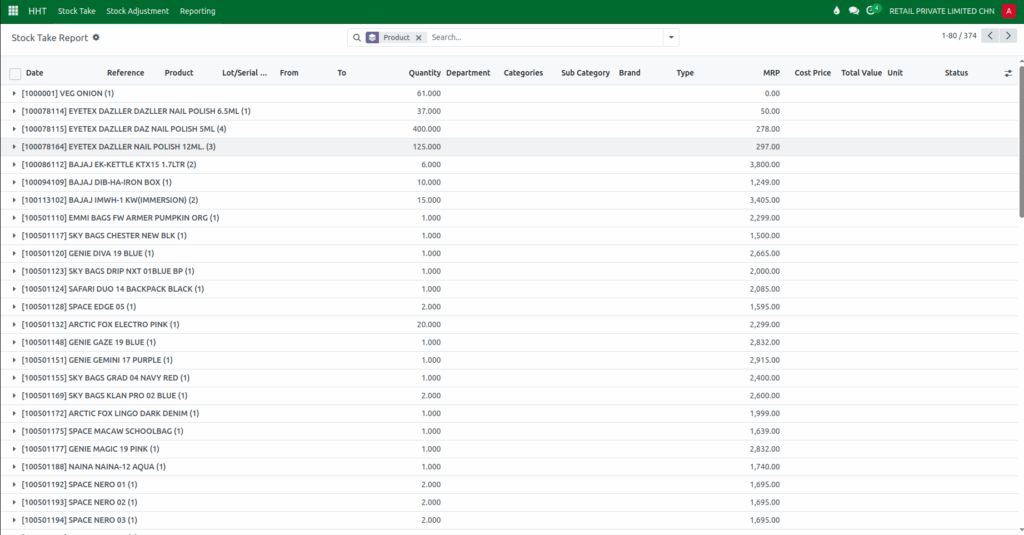Viewport: 1024px width, 535px height.
Task: Click the Search input field
Action: [545, 37]
